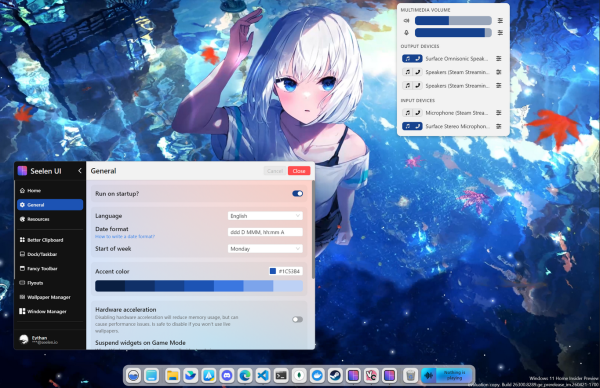
Task: Open the sailboat app in dock
Action: click(x=209, y=376)
